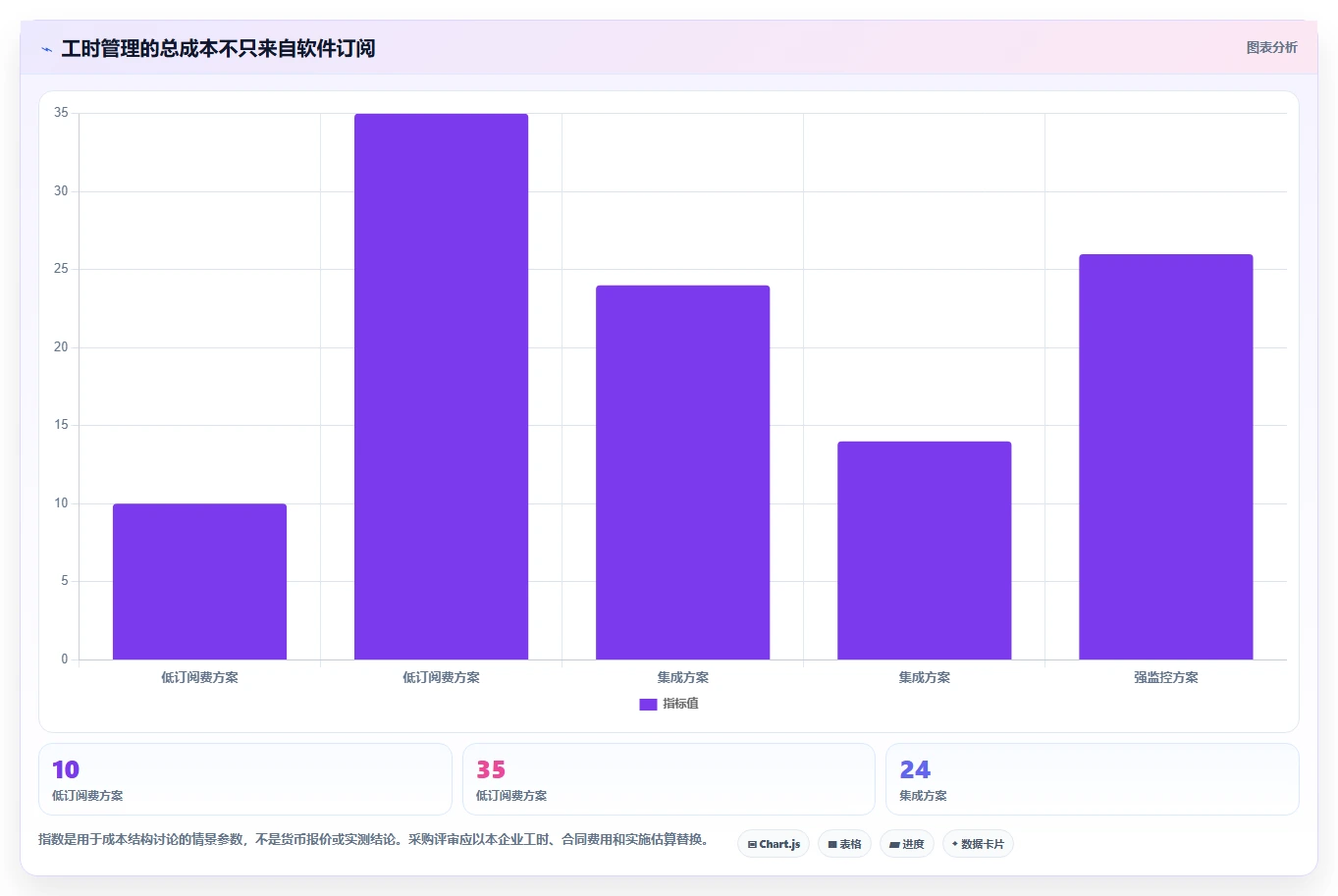Screen dimensions: 1338x896
Task: Click the 数据卡片 tag chip
Action: [978, 844]
